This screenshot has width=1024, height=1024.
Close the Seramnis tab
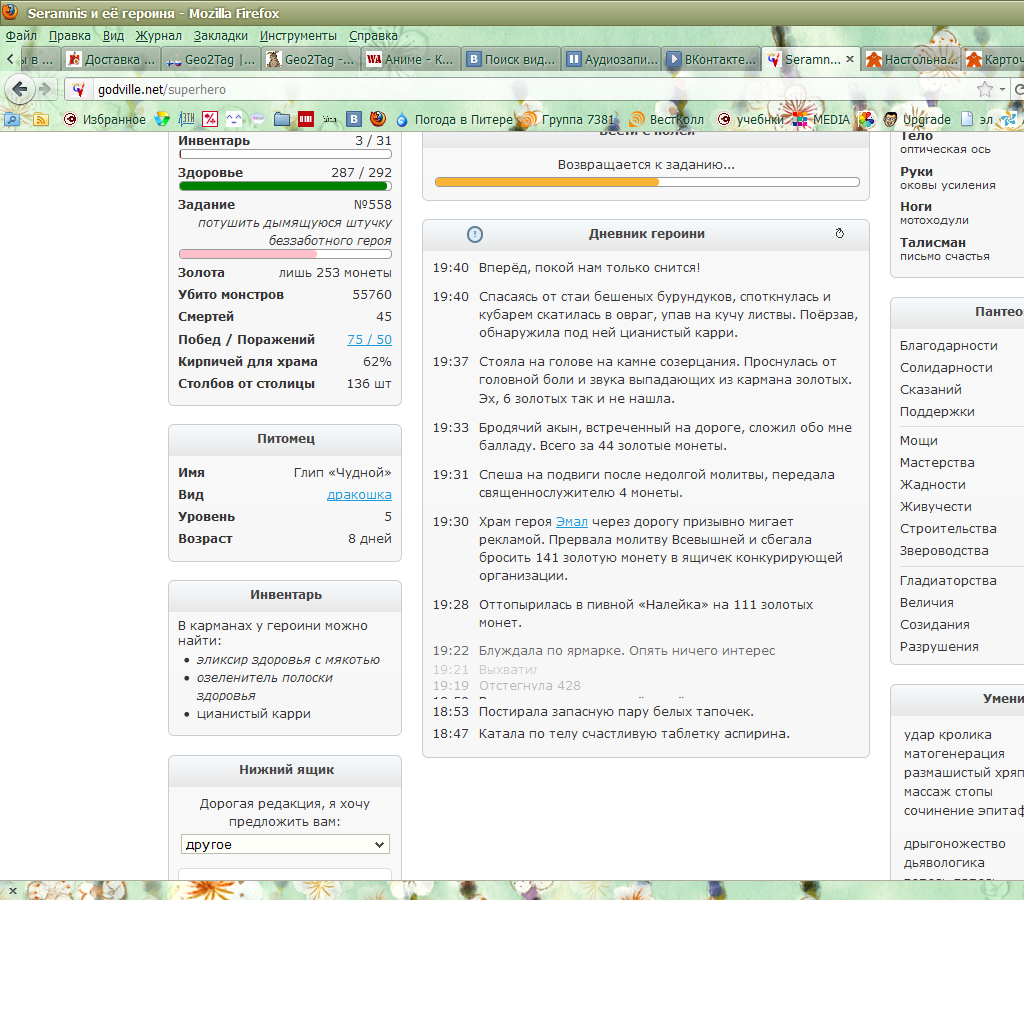coord(850,59)
